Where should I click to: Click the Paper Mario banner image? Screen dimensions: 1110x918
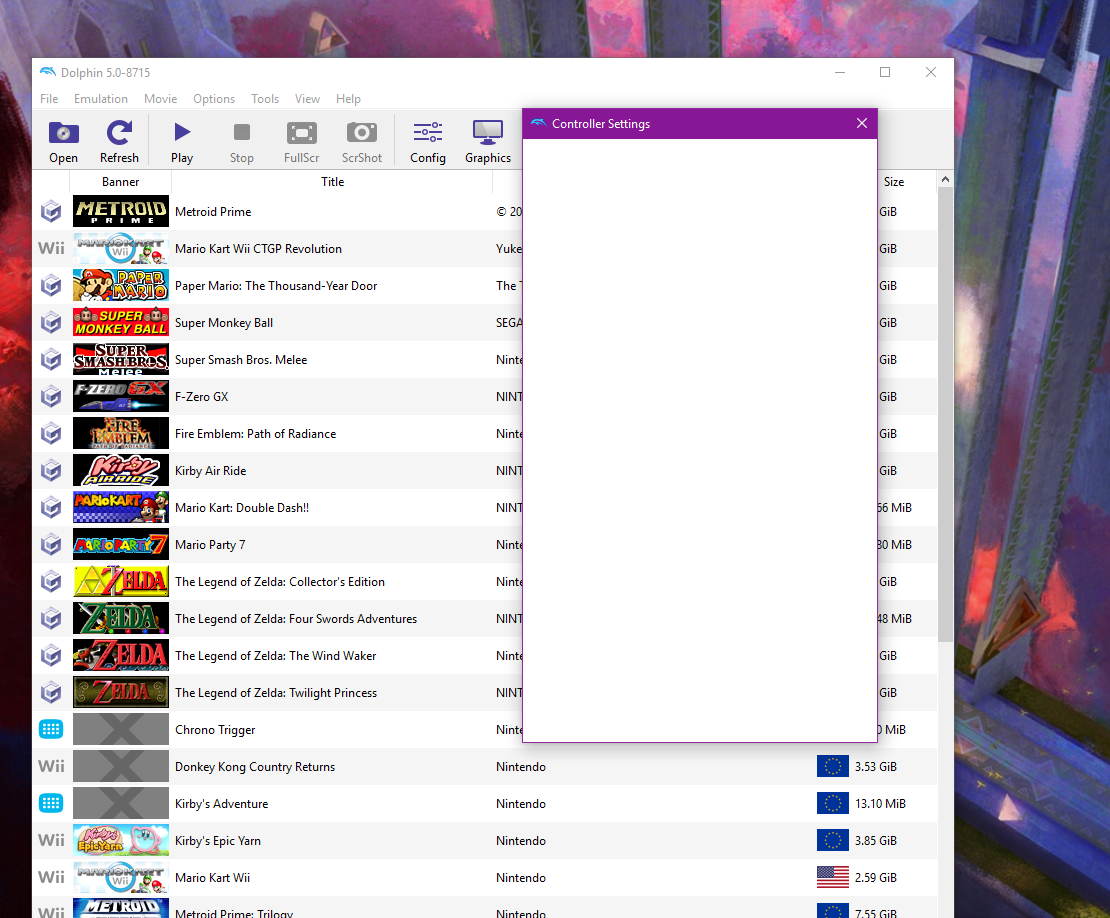[121, 285]
